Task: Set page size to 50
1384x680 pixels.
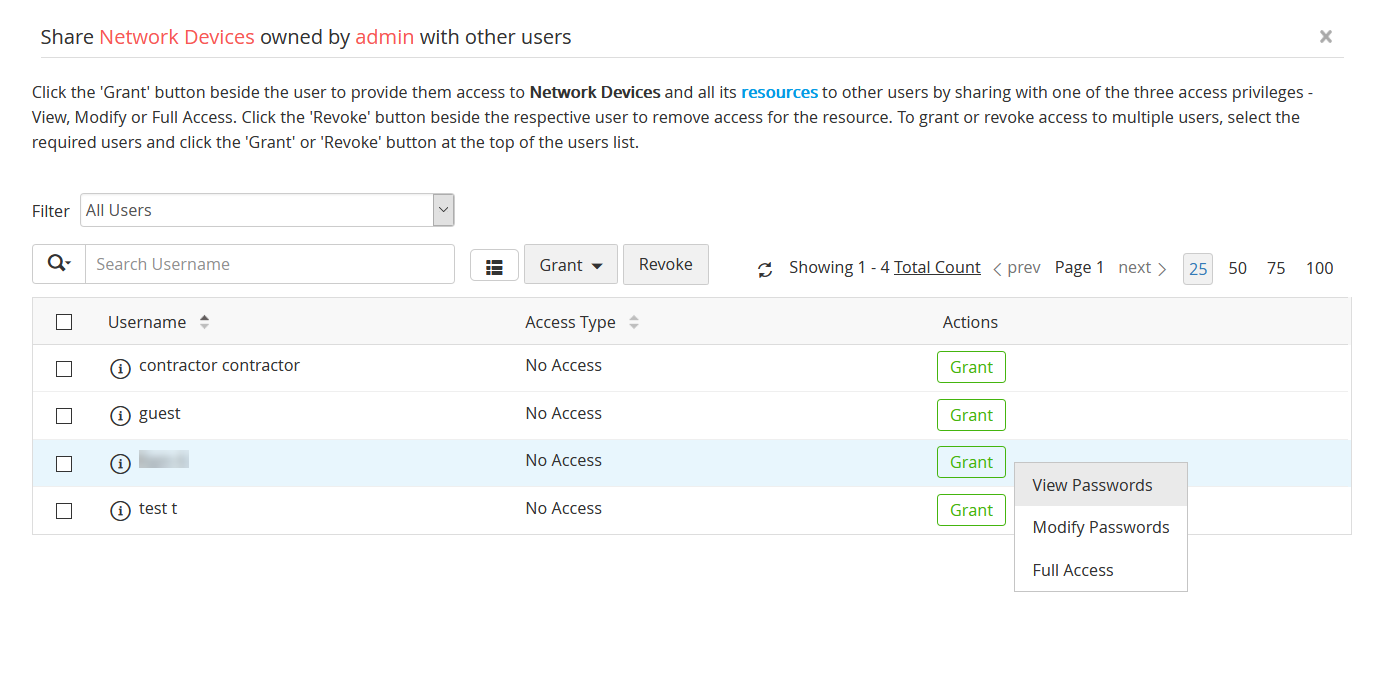Action: 1237,268
